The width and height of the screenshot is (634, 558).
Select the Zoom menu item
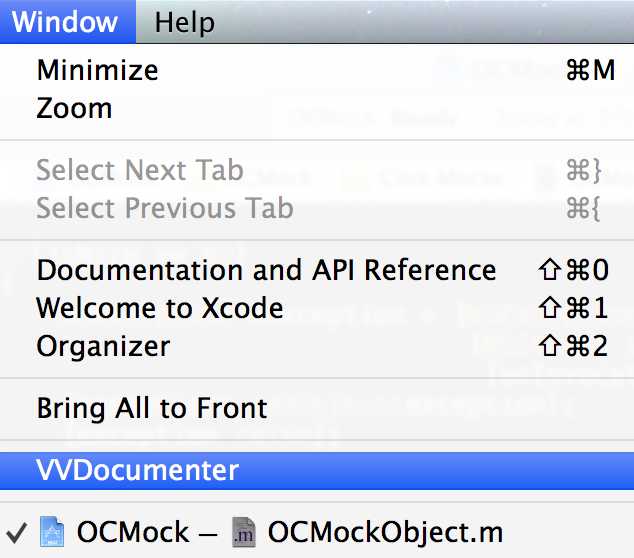coord(74,108)
